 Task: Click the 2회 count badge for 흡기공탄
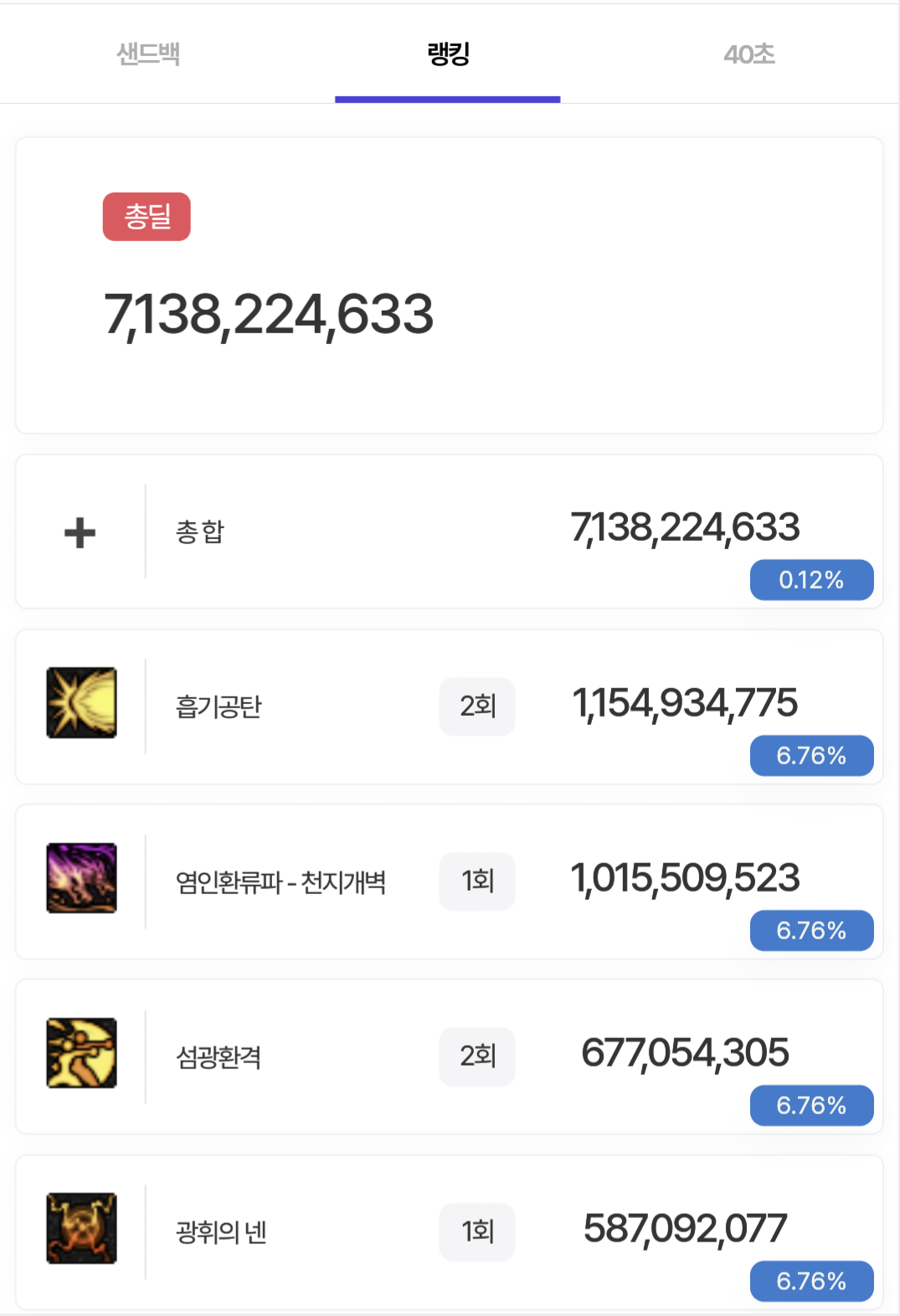point(477,706)
